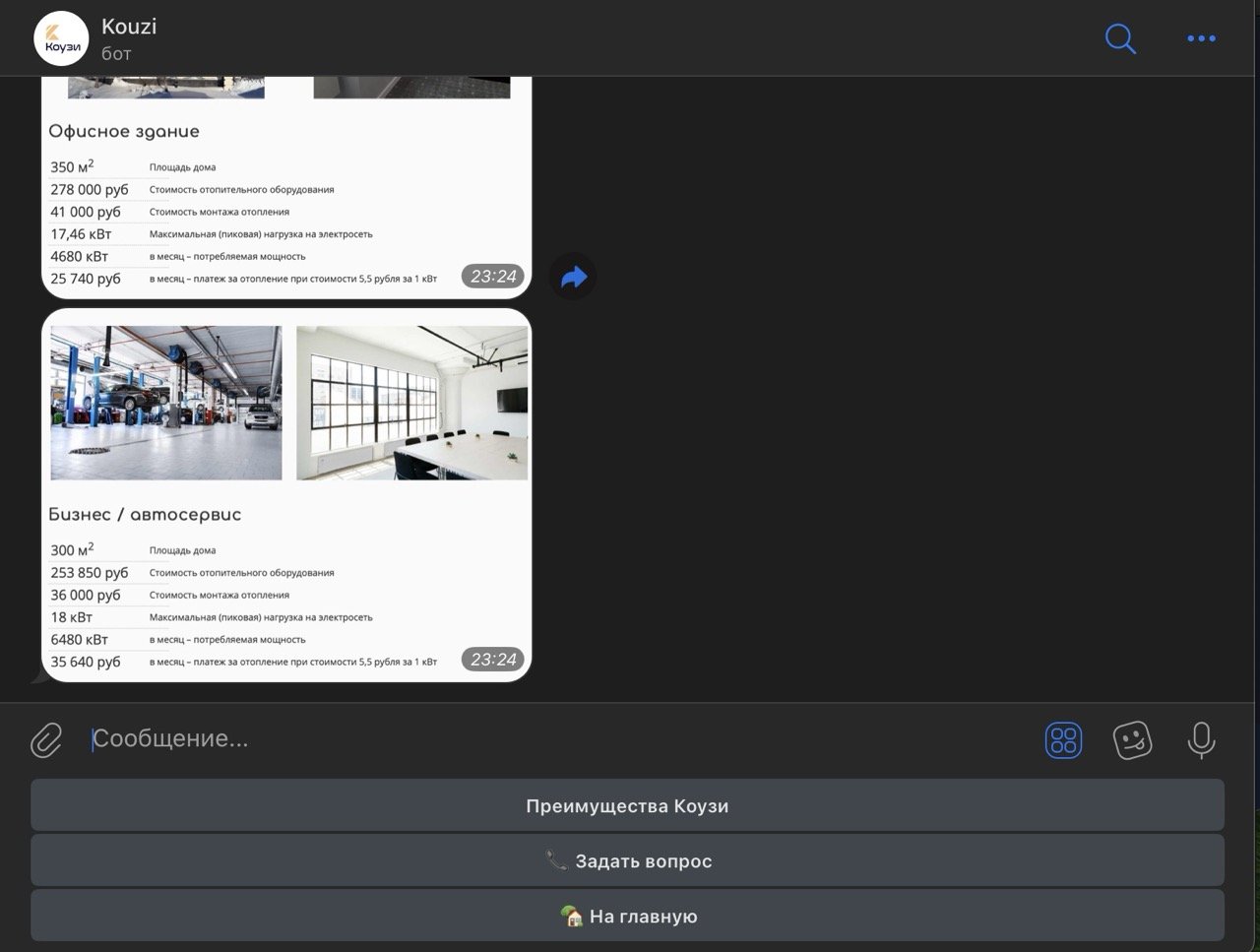Click the Офисное здание heading
This screenshot has height=952, width=1260.
click(x=124, y=131)
